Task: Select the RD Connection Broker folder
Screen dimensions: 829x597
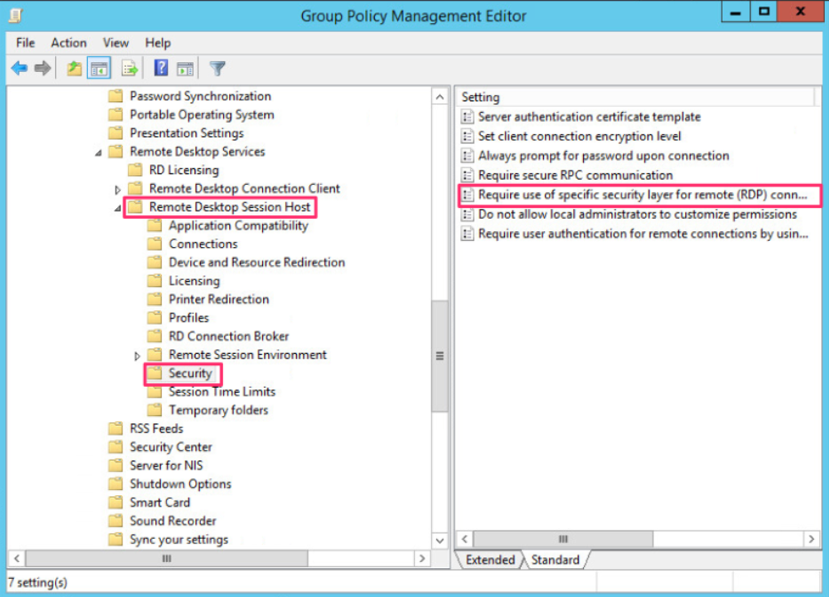Action: coord(229,336)
